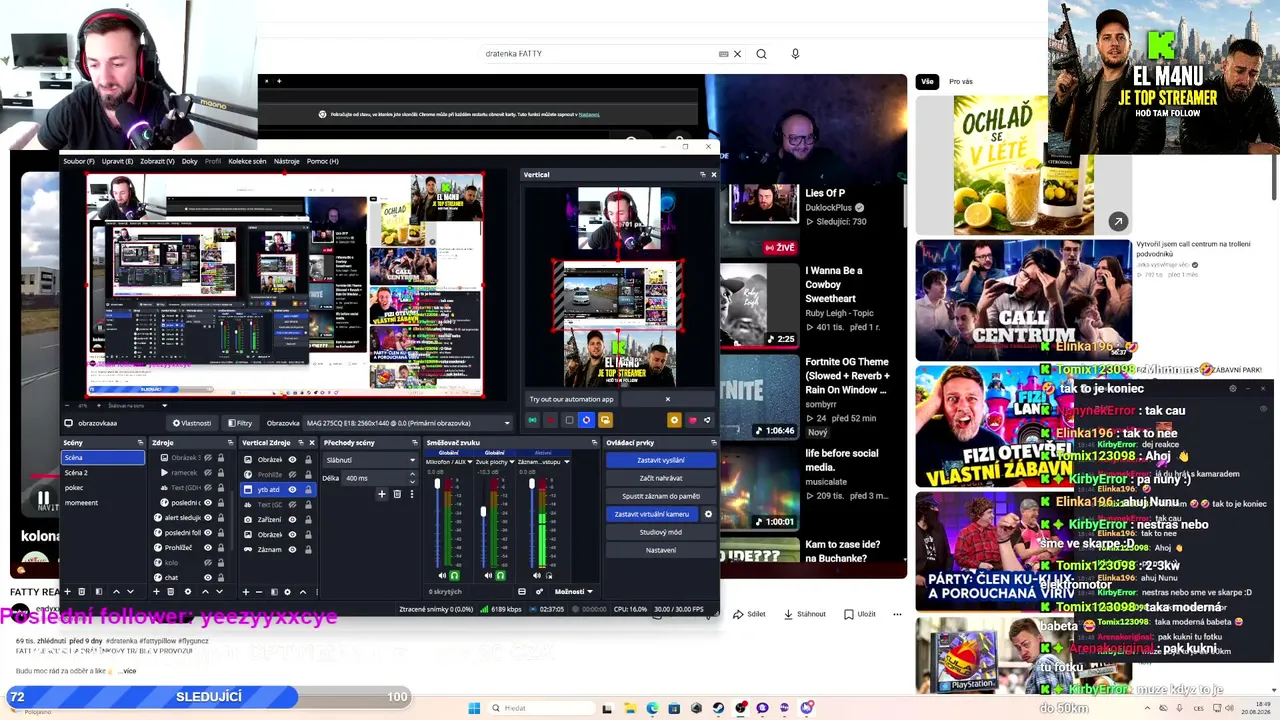Click the green streaming icon in Vertical panel
Screen dimensions: 1280x720
coord(532,420)
